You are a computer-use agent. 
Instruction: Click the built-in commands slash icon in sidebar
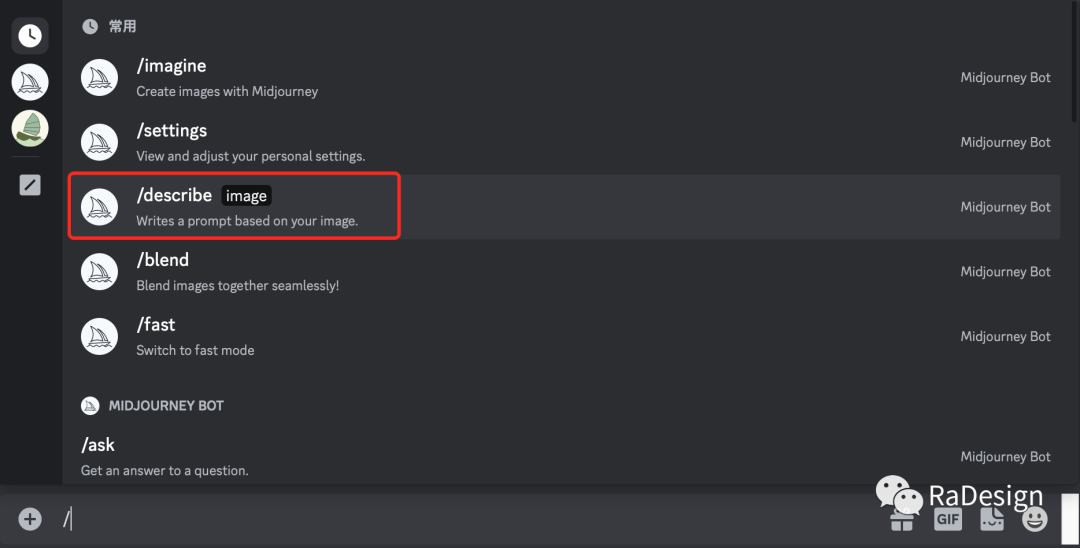[x=30, y=185]
